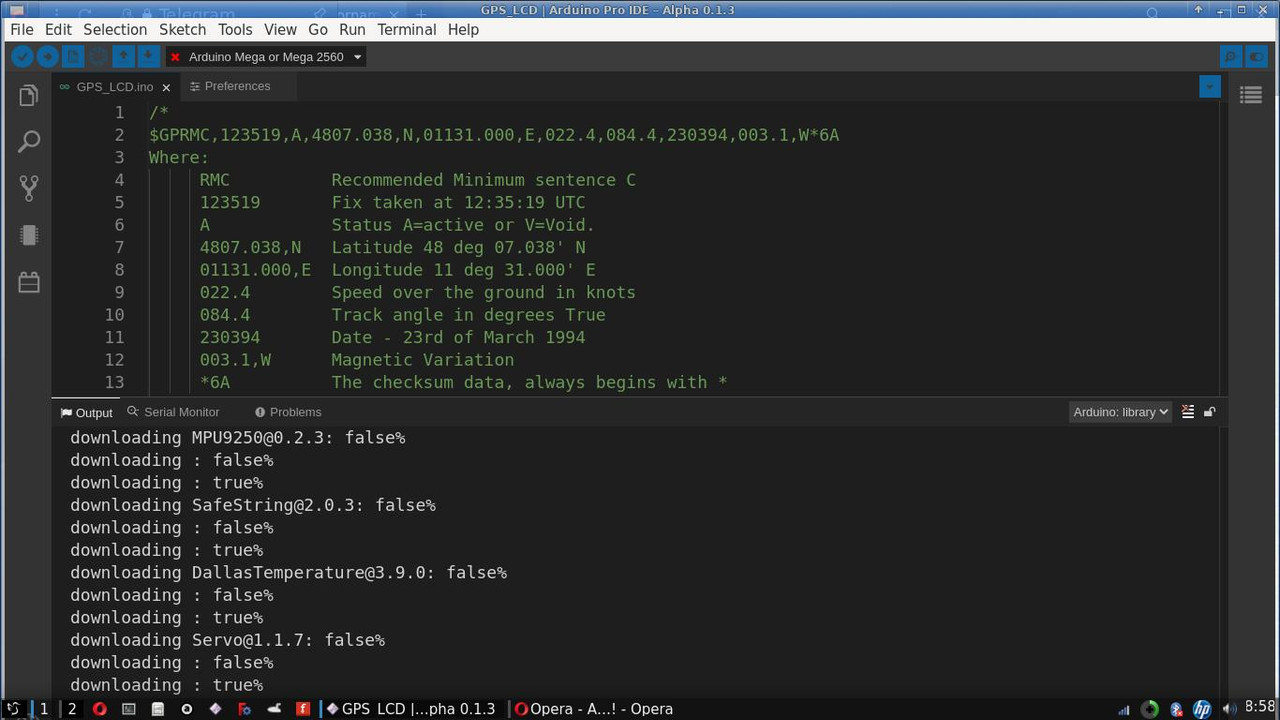Image resolution: width=1280 pixels, height=720 pixels.
Task: Select workspace 2 in the taskbar
Action: pos(71,709)
